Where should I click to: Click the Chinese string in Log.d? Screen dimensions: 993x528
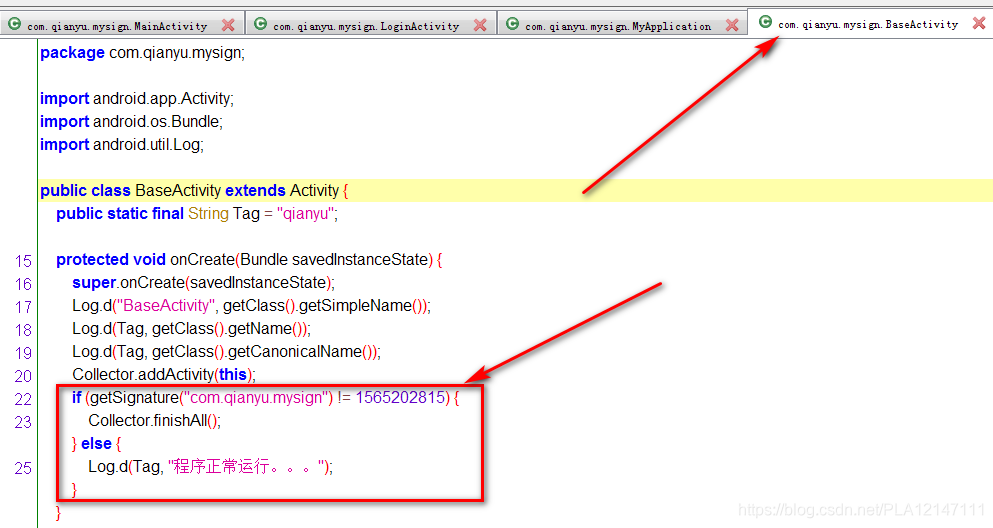tap(246, 467)
